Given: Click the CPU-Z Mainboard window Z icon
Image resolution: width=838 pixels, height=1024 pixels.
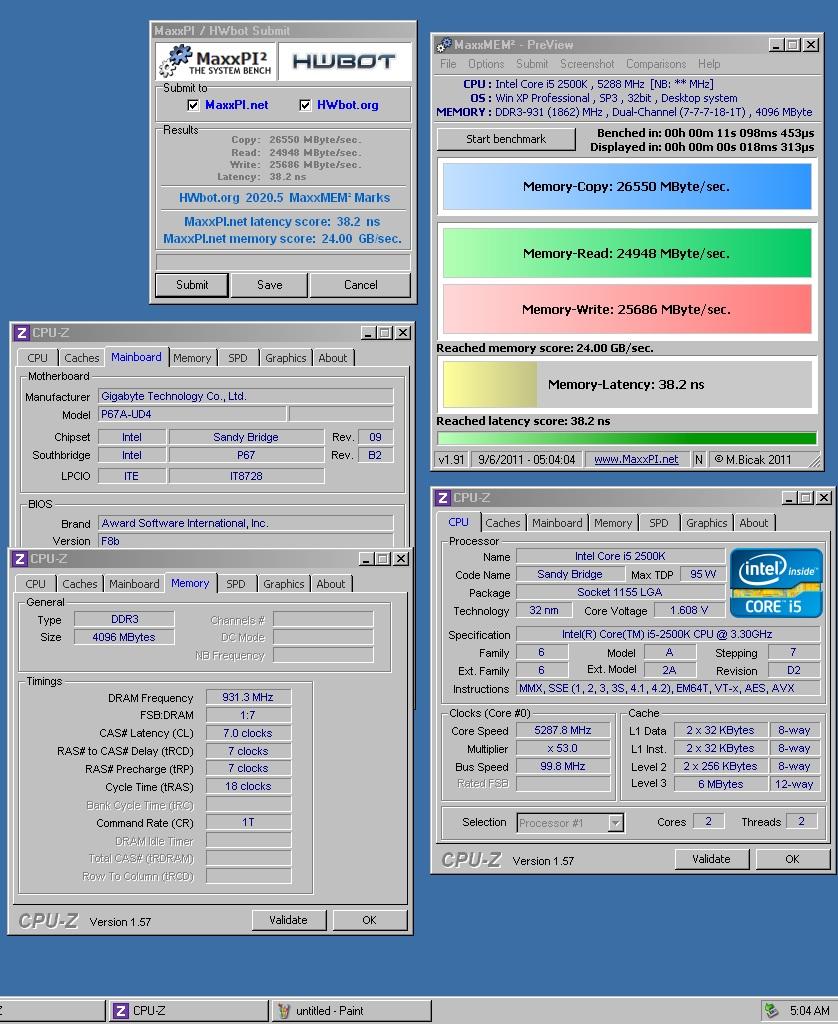Looking at the screenshot, I should tap(22, 333).
